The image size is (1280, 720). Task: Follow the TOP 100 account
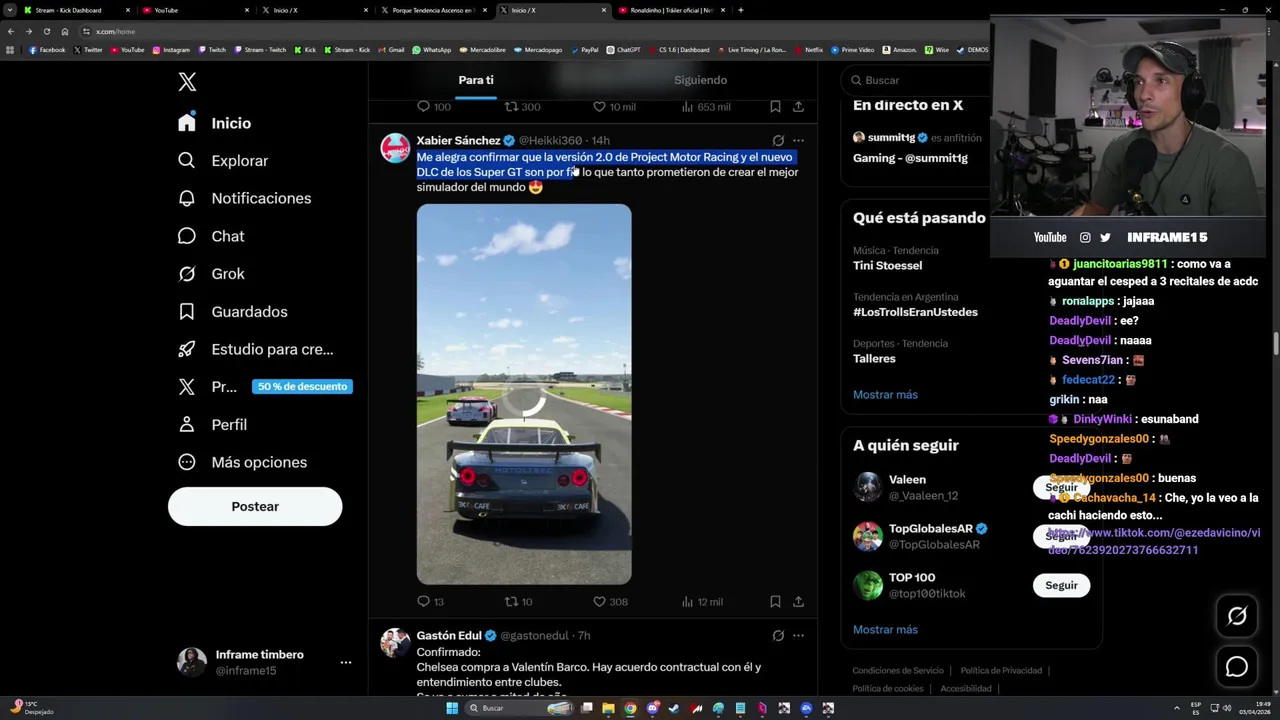[x=1061, y=586]
